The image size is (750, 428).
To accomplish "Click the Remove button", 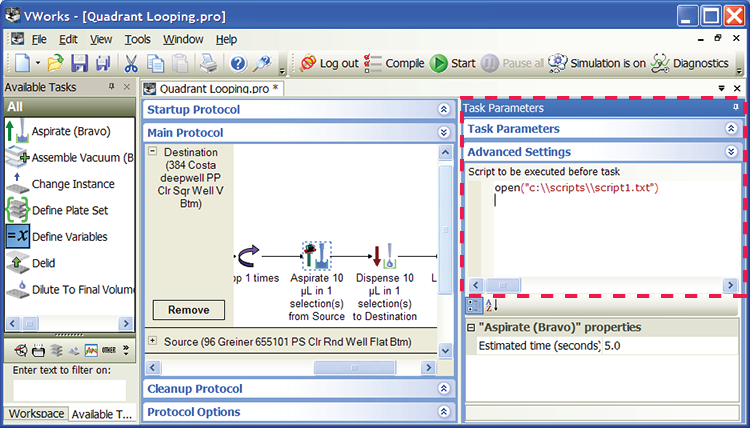I will 188,310.
